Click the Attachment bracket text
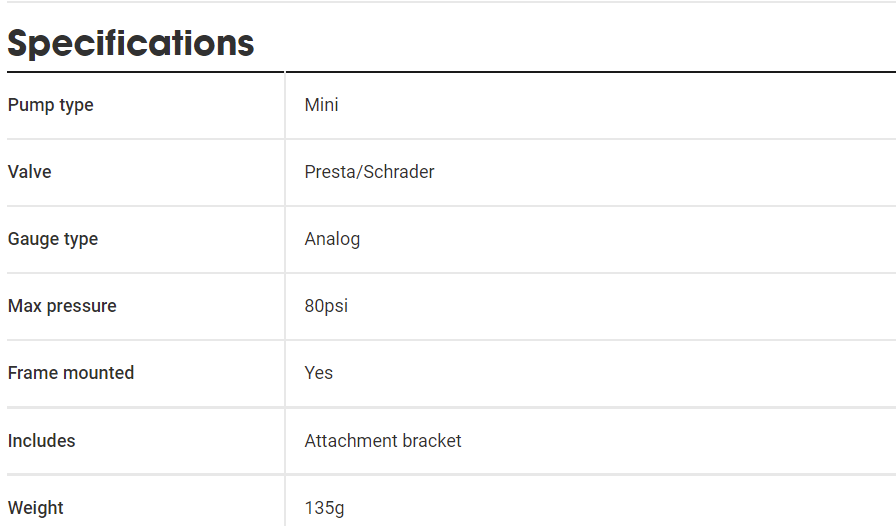 (x=383, y=441)
